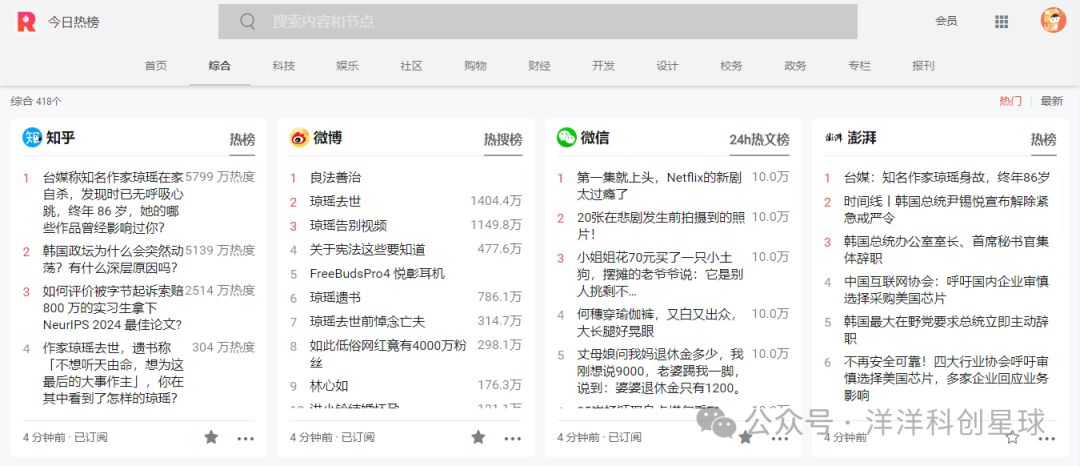Open the 报刊 tab
The height and width of the screenshot is (466, 1080).
pyautogui.click(x=924, y=66)
